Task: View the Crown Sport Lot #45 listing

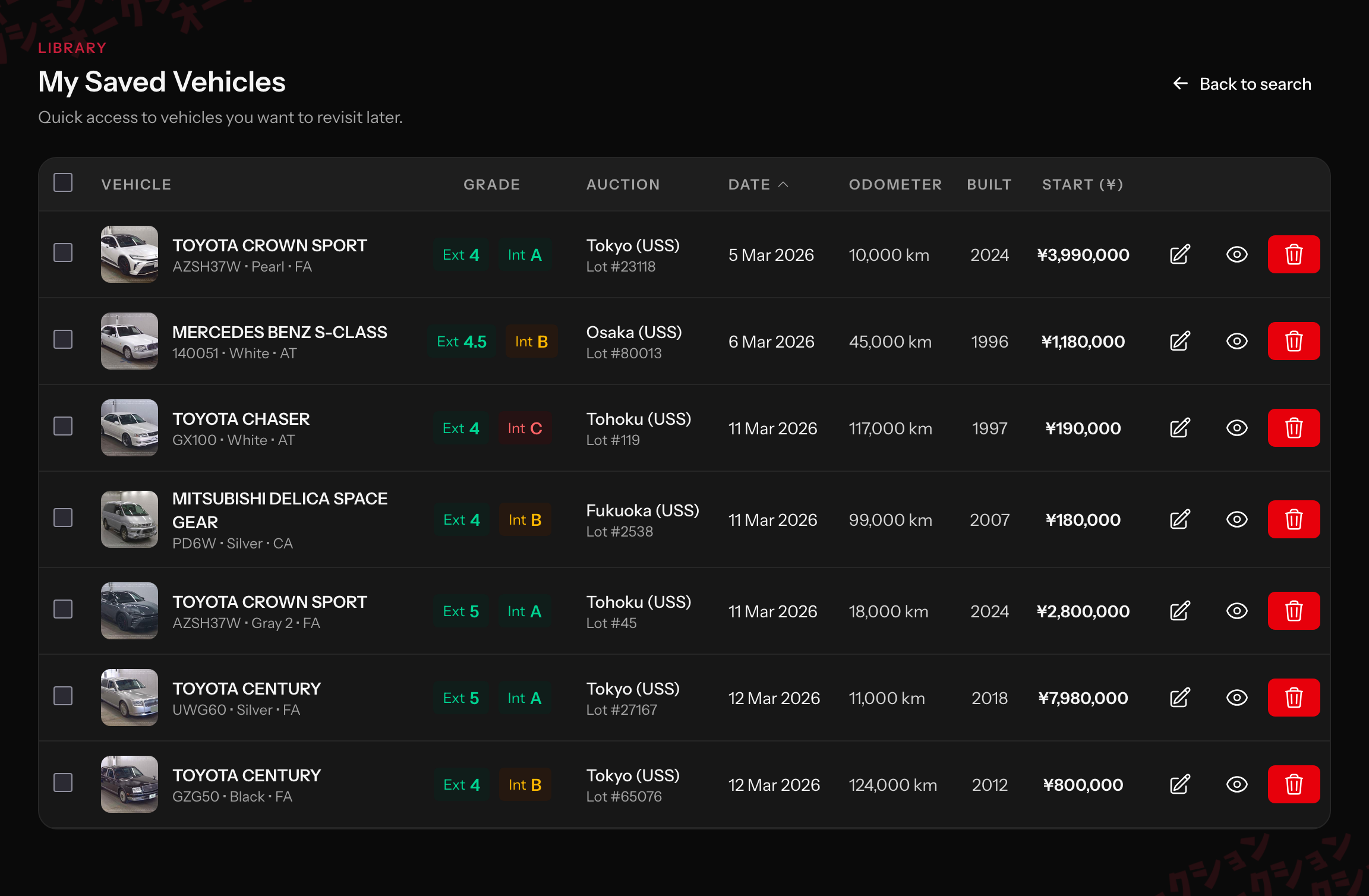Action: pyautogui.click(x=1236, y=611)
